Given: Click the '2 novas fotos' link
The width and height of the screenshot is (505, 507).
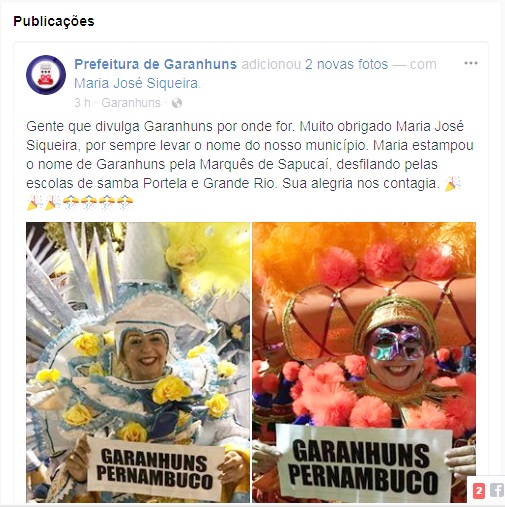Looking at the screenshot, I should pos(346,64).
